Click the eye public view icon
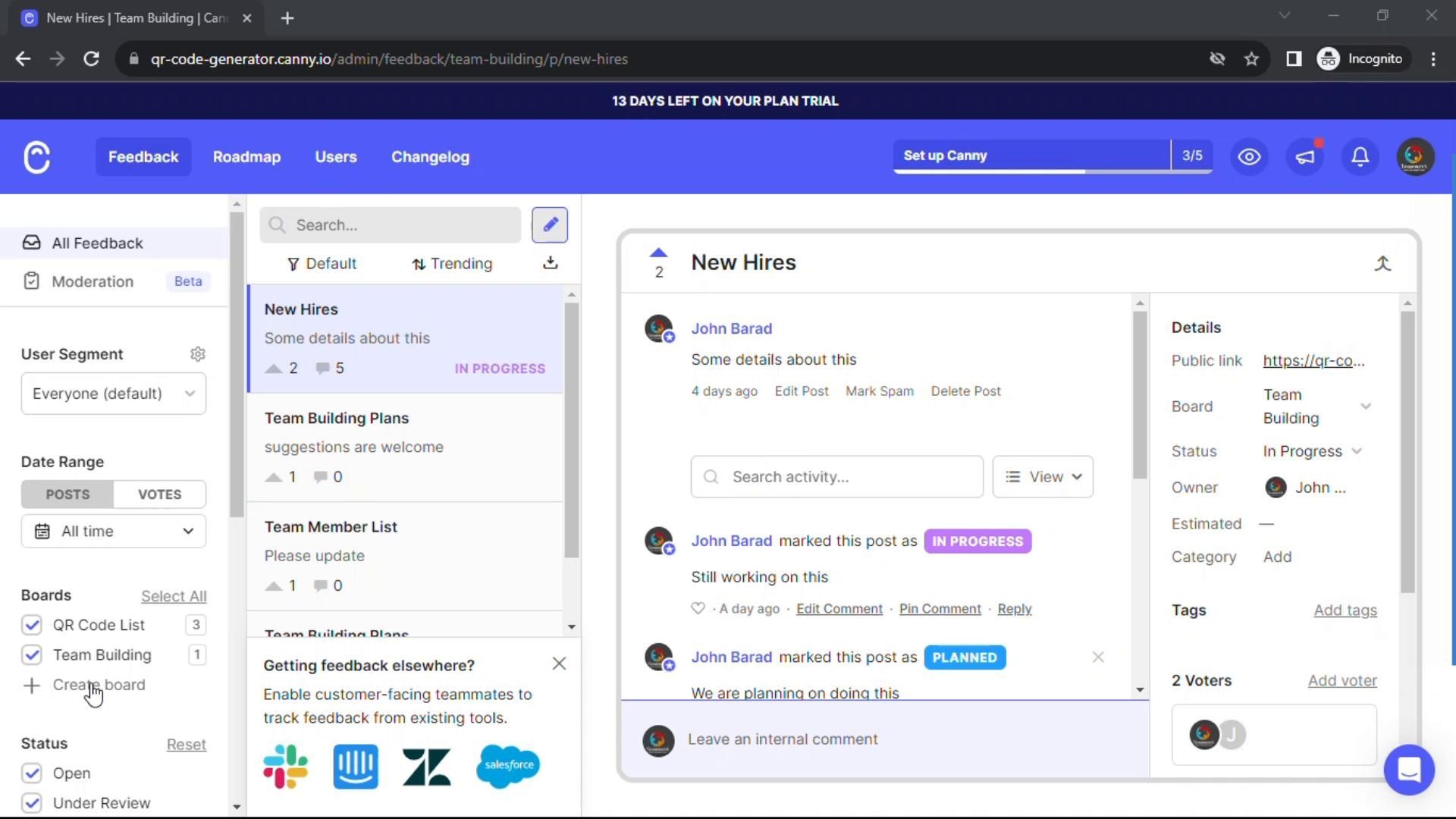The height and width of the screenshot is (819, 1456). [x=1249, y=157]
